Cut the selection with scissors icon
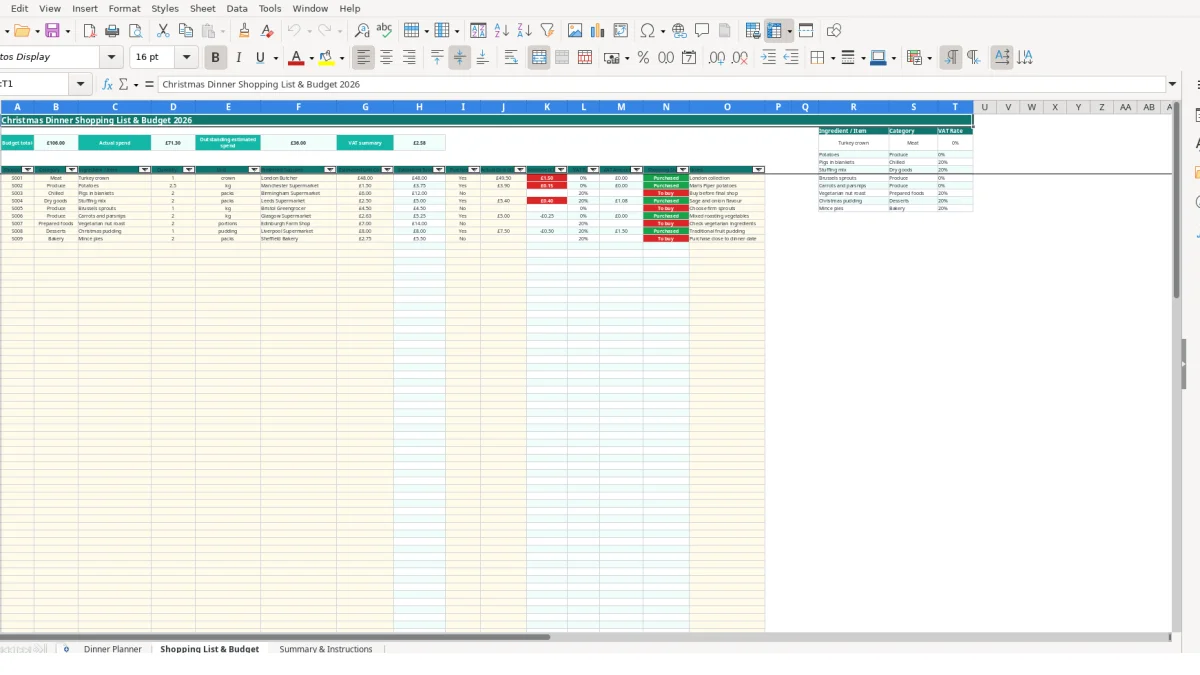This screenshot has height=675, width=1200. [x=163, y=31]
